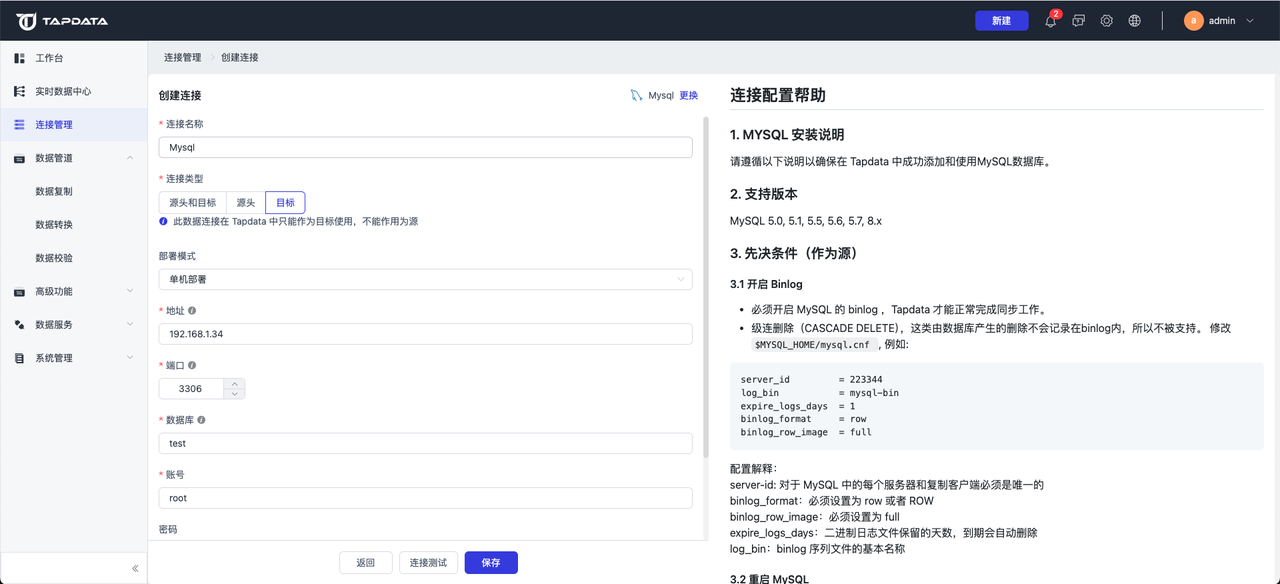Click the 数据管道 sidebar icon
The width and height of the screenshot is (1280, 584).
click(19, 158)
